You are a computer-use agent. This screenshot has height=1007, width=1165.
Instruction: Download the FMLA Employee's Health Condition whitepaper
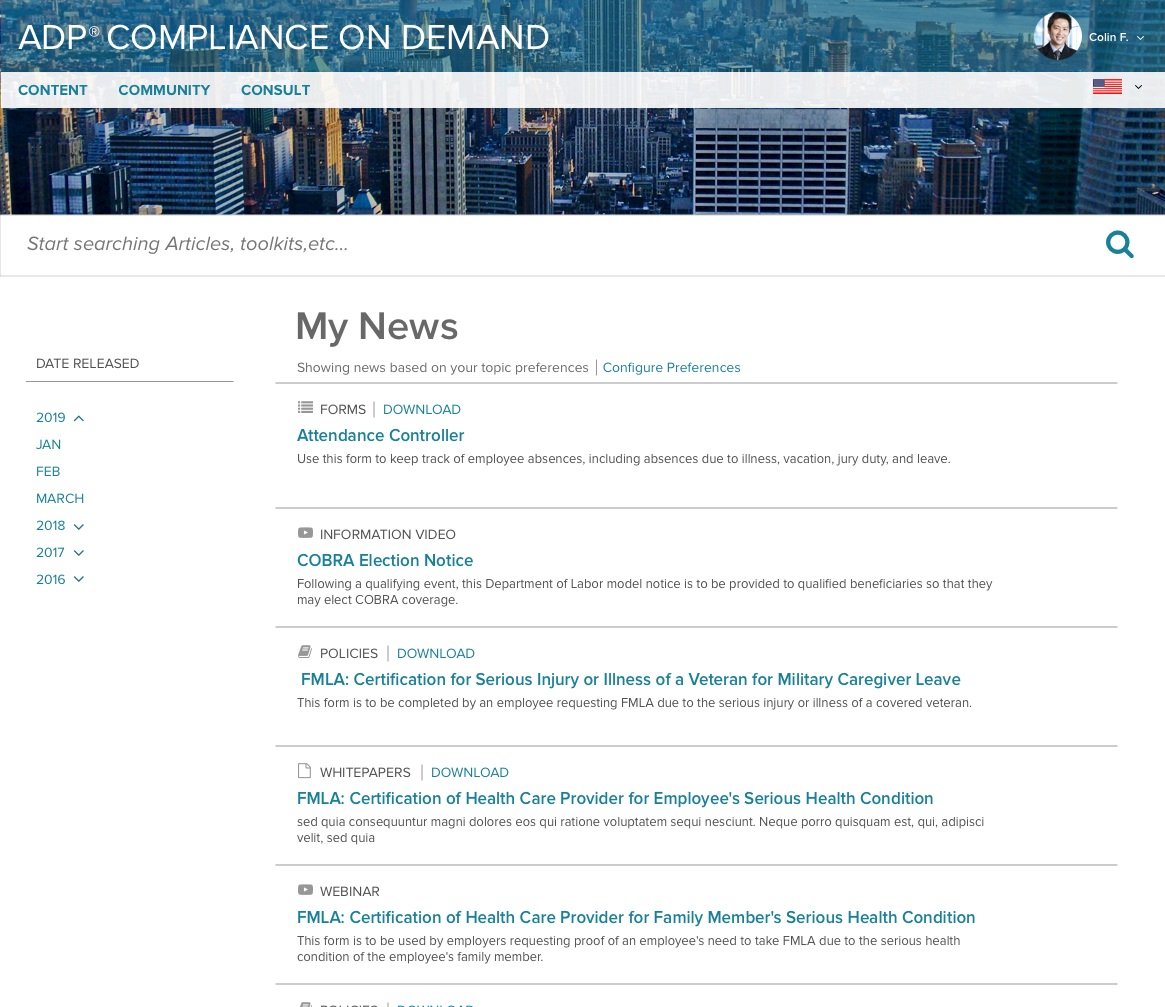pyautogui.click(x=470, y=772)
